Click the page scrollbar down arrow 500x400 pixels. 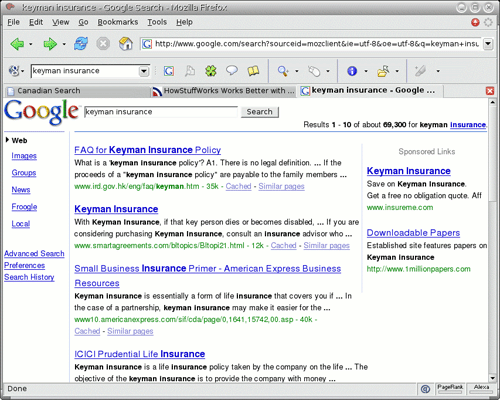tap(492, 378)
